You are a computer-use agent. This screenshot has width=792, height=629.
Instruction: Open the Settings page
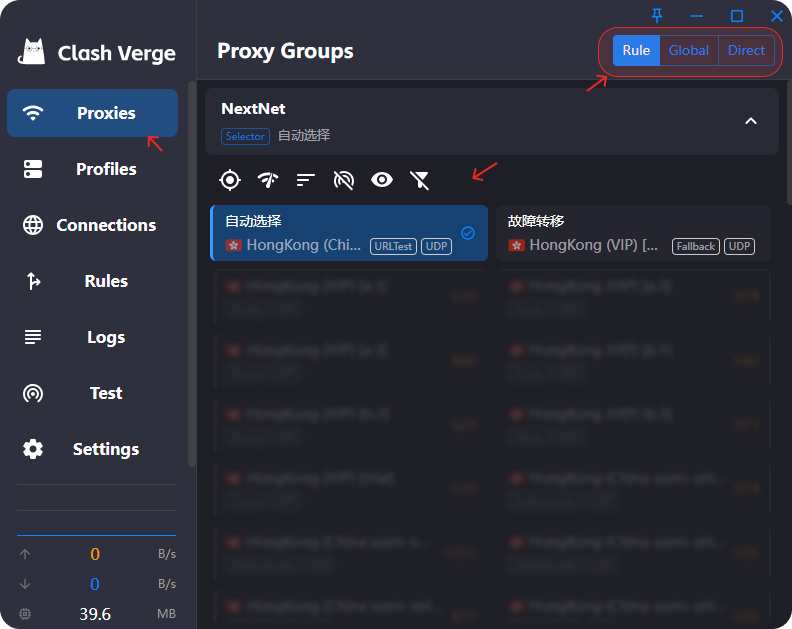click(92, 449)
